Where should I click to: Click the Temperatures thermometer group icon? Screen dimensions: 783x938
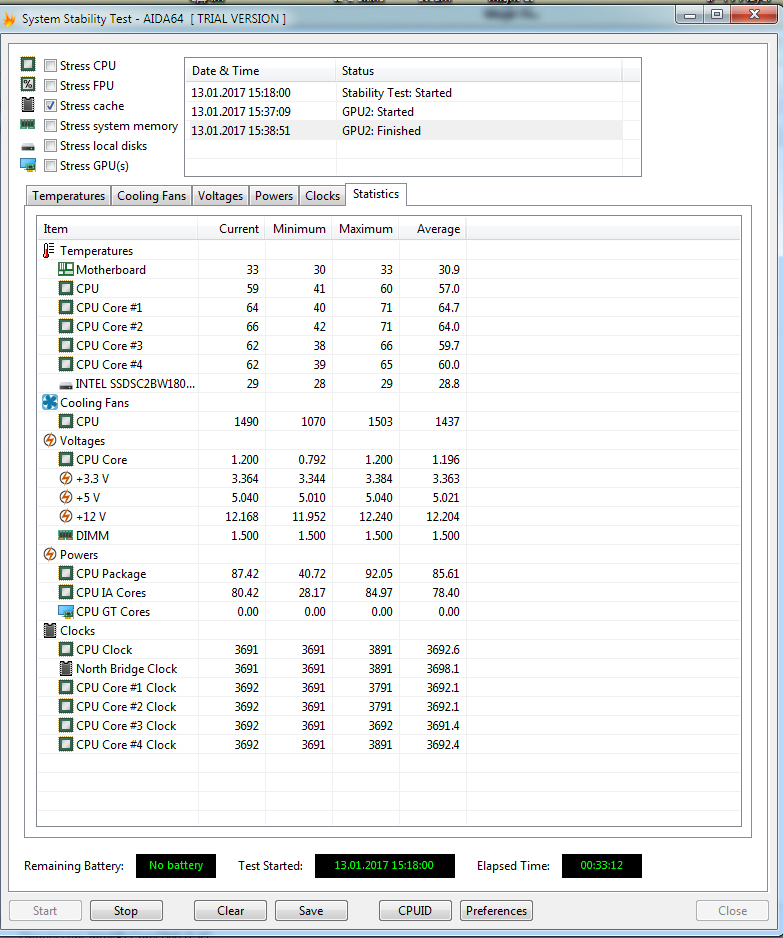[x=48, y=251]
